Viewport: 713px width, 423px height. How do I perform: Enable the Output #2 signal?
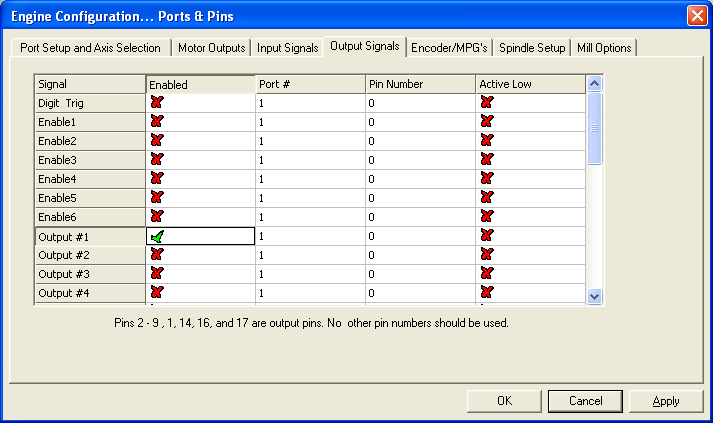[x=157, y=254]
